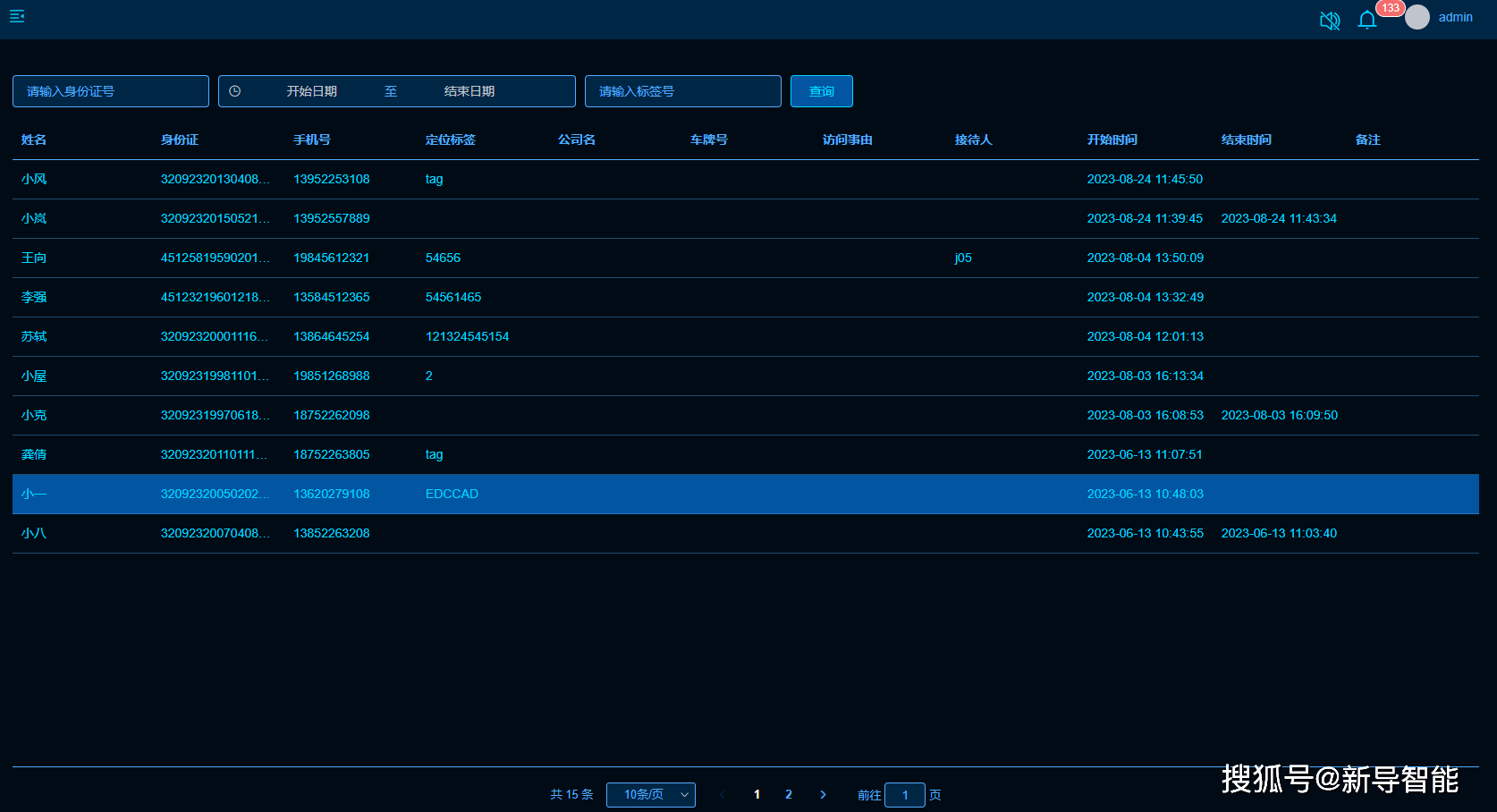Image resolution: width=1497 pixels, height=812 pixels.
Task: Click the 开始时间 column header
Action: tap(1112, 140)
